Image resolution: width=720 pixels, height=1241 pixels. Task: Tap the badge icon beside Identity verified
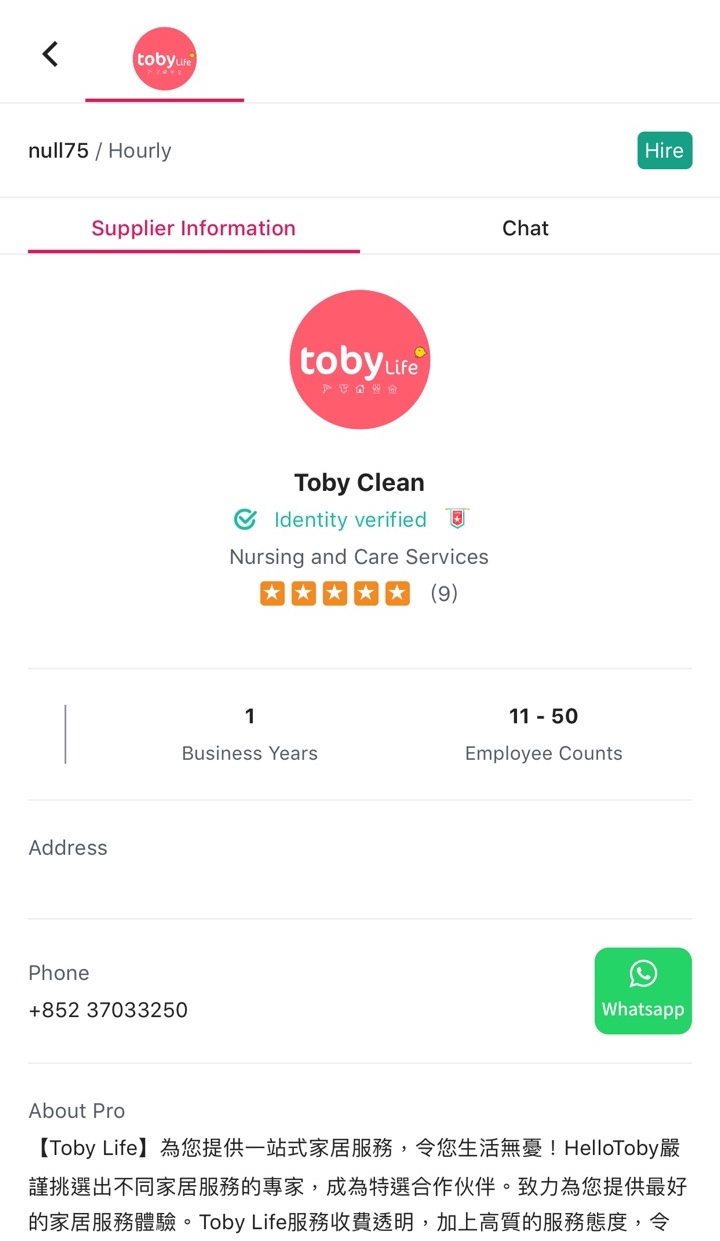[457, 518]
